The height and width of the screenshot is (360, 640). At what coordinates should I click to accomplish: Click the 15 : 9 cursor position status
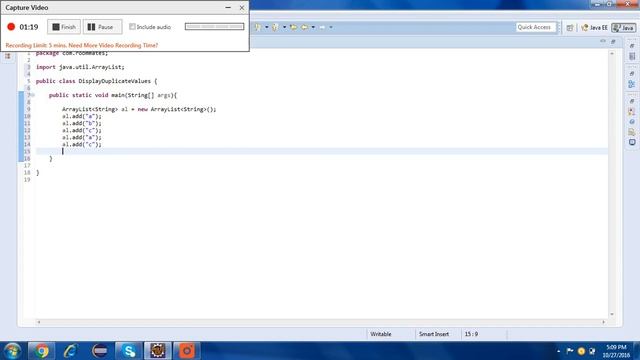(x=471, y=334)
